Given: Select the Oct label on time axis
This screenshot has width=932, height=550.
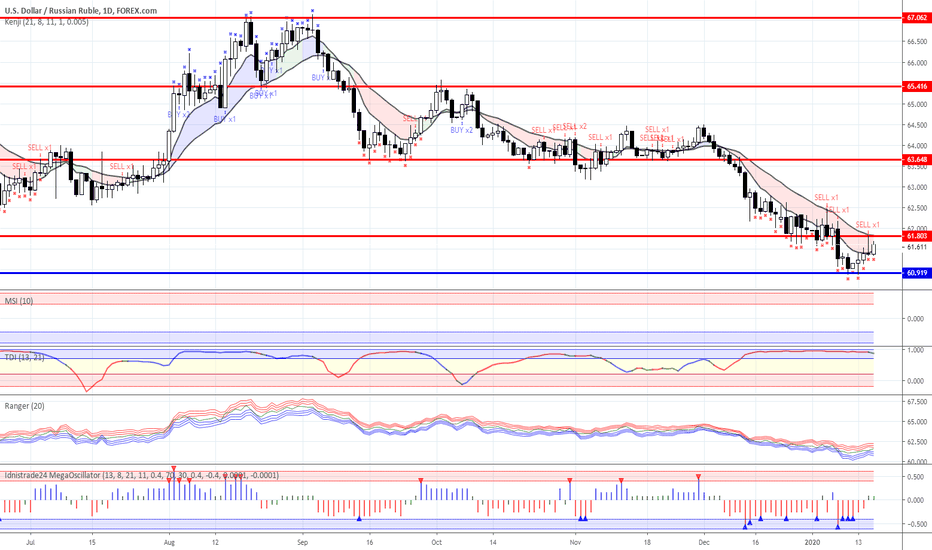Looking at the screenshot, I should pyautogui.click(x=436, y=540).
